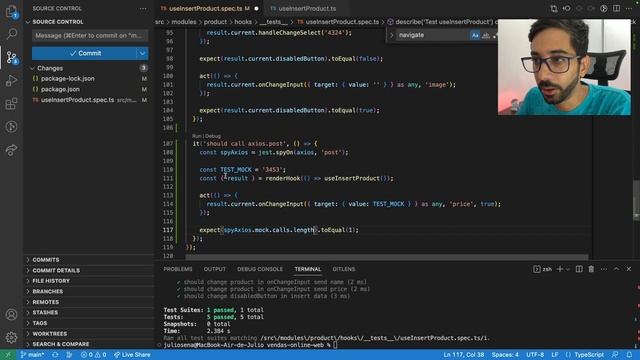Select the Source Control activity icon
This screenshot has height=360, width=640.
point(11,57)
